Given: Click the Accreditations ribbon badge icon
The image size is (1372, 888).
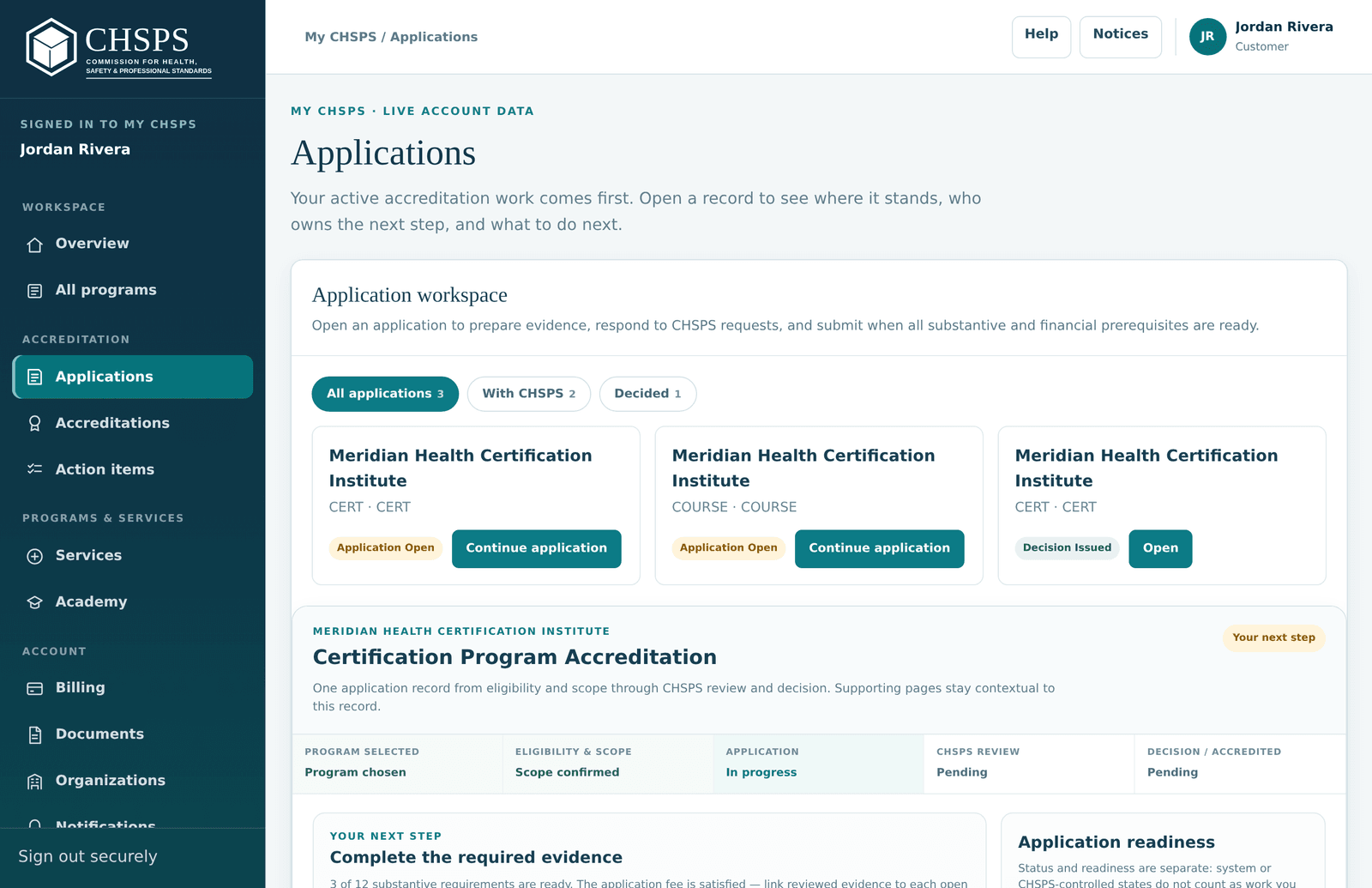Looking at the screenshot, I should tap(34, 423).
